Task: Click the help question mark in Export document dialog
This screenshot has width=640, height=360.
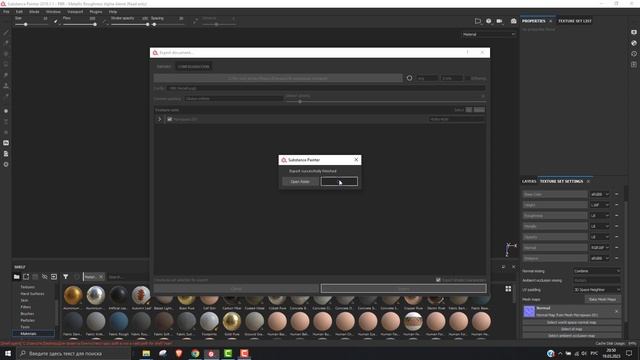Action: click(467, 52)
